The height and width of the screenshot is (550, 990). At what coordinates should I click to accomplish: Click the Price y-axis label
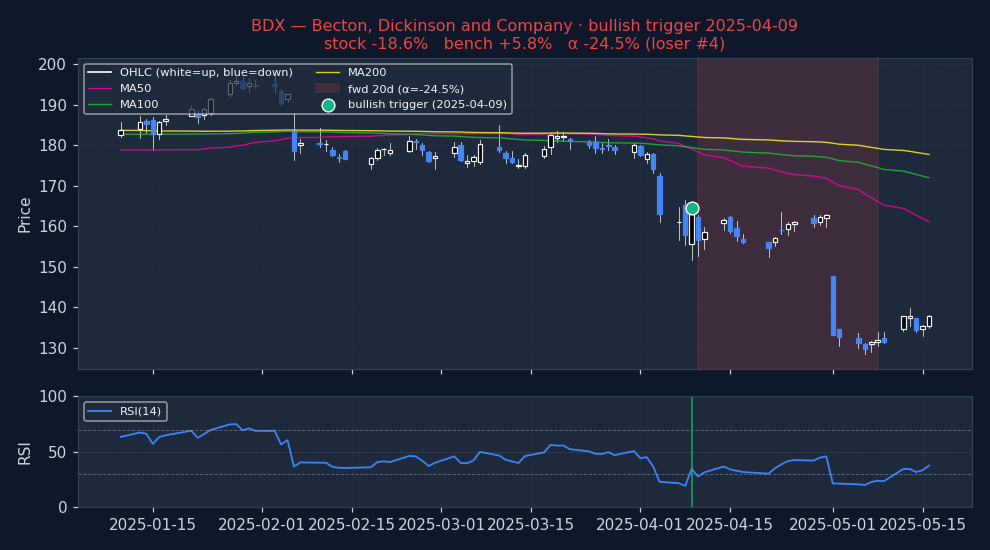(25, 214)
